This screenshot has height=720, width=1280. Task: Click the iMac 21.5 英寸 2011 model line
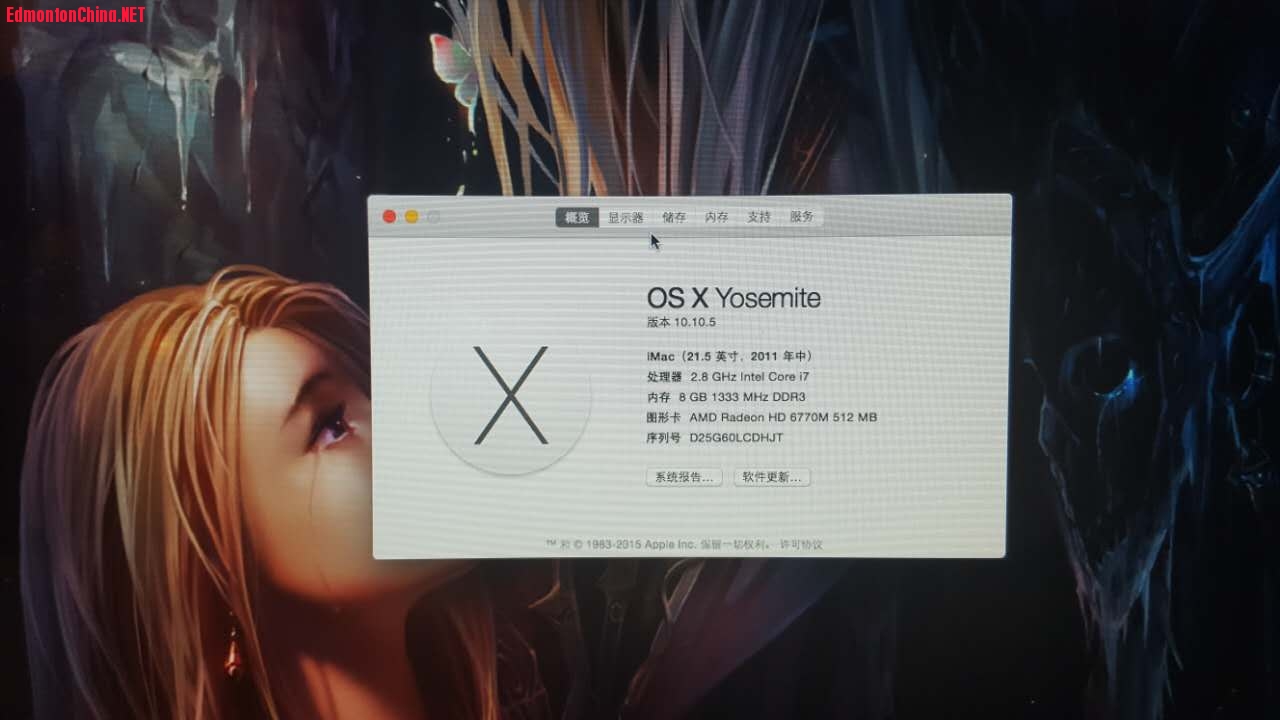731,356
